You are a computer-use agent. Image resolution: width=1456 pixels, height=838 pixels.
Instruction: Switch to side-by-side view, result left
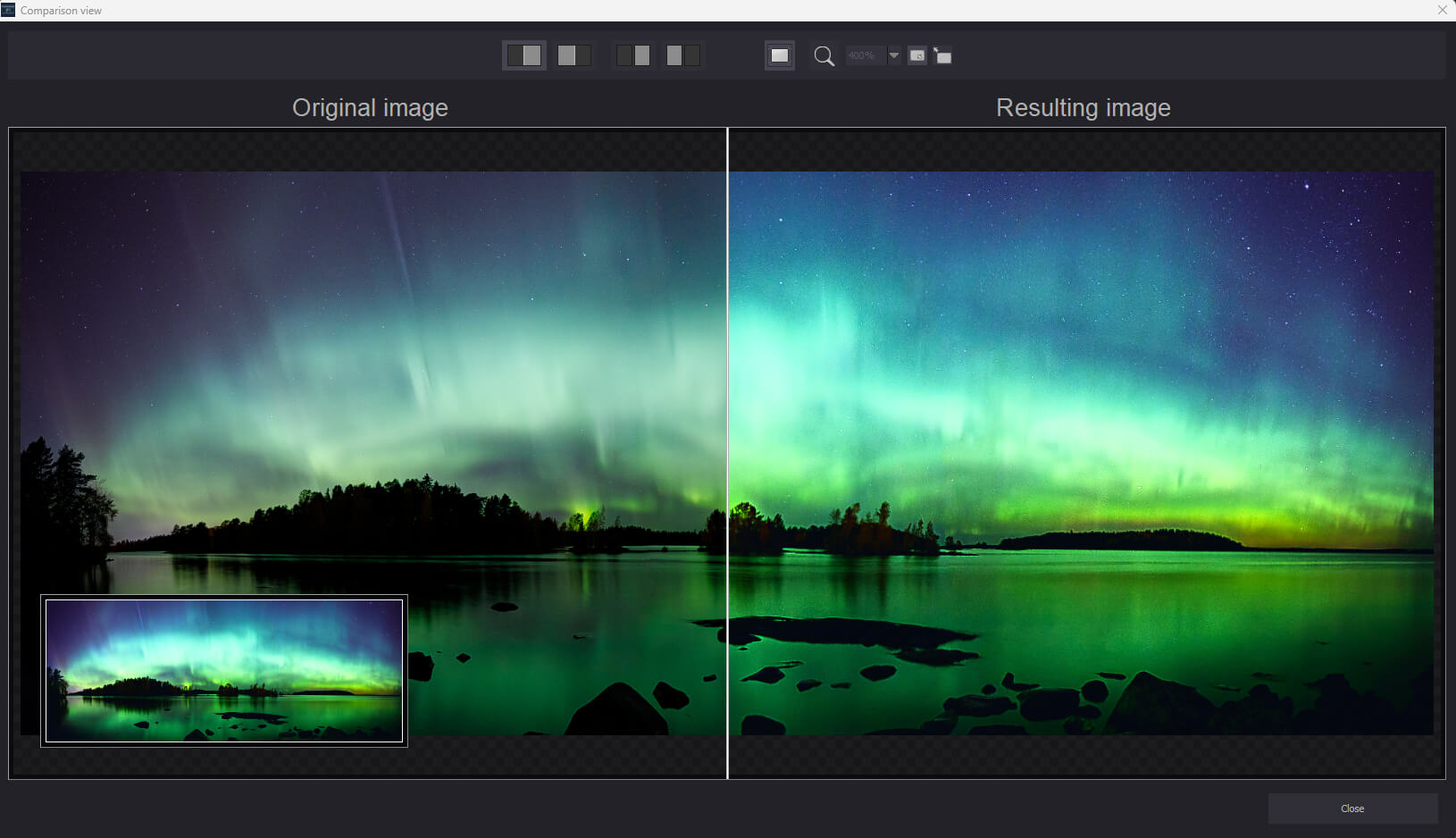pos(683,55)
